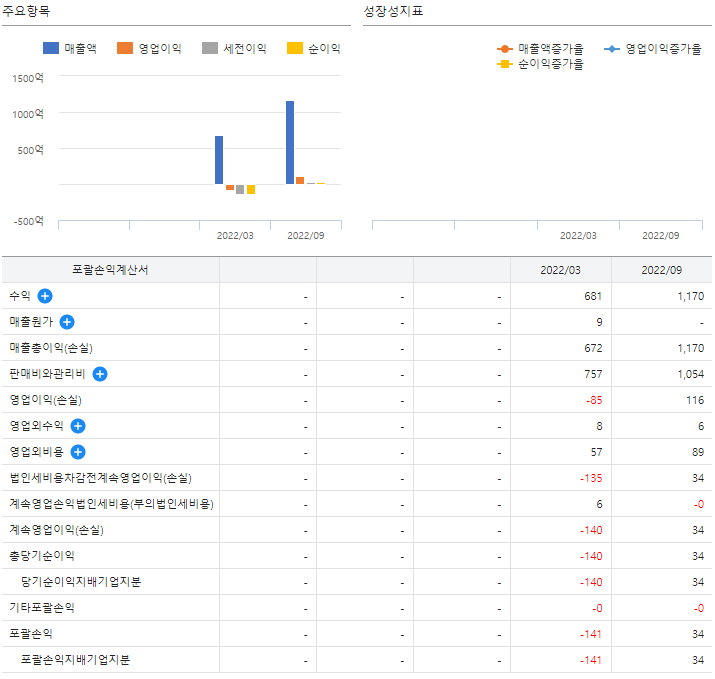Toggle the 세전이익 gray legend swatch

210,48
